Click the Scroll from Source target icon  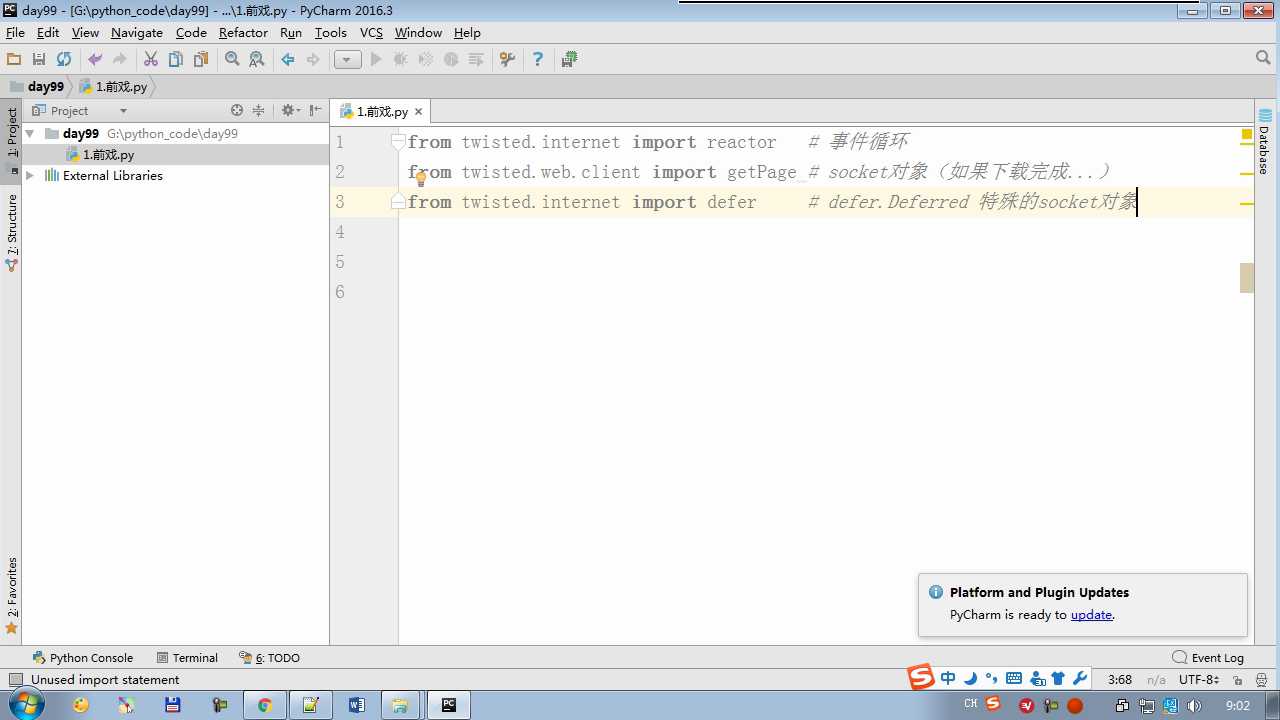coord(237,111)
